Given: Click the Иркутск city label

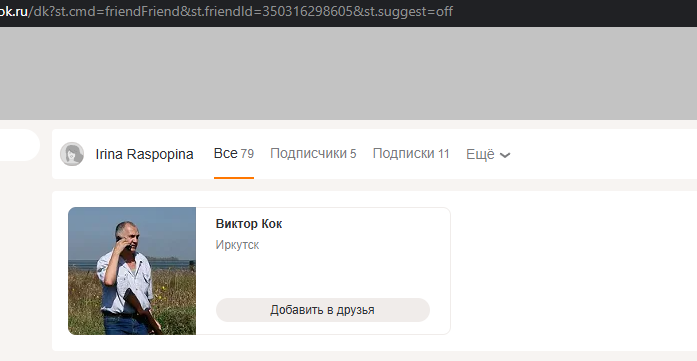Looking at the screenshot, I should 237,245.
